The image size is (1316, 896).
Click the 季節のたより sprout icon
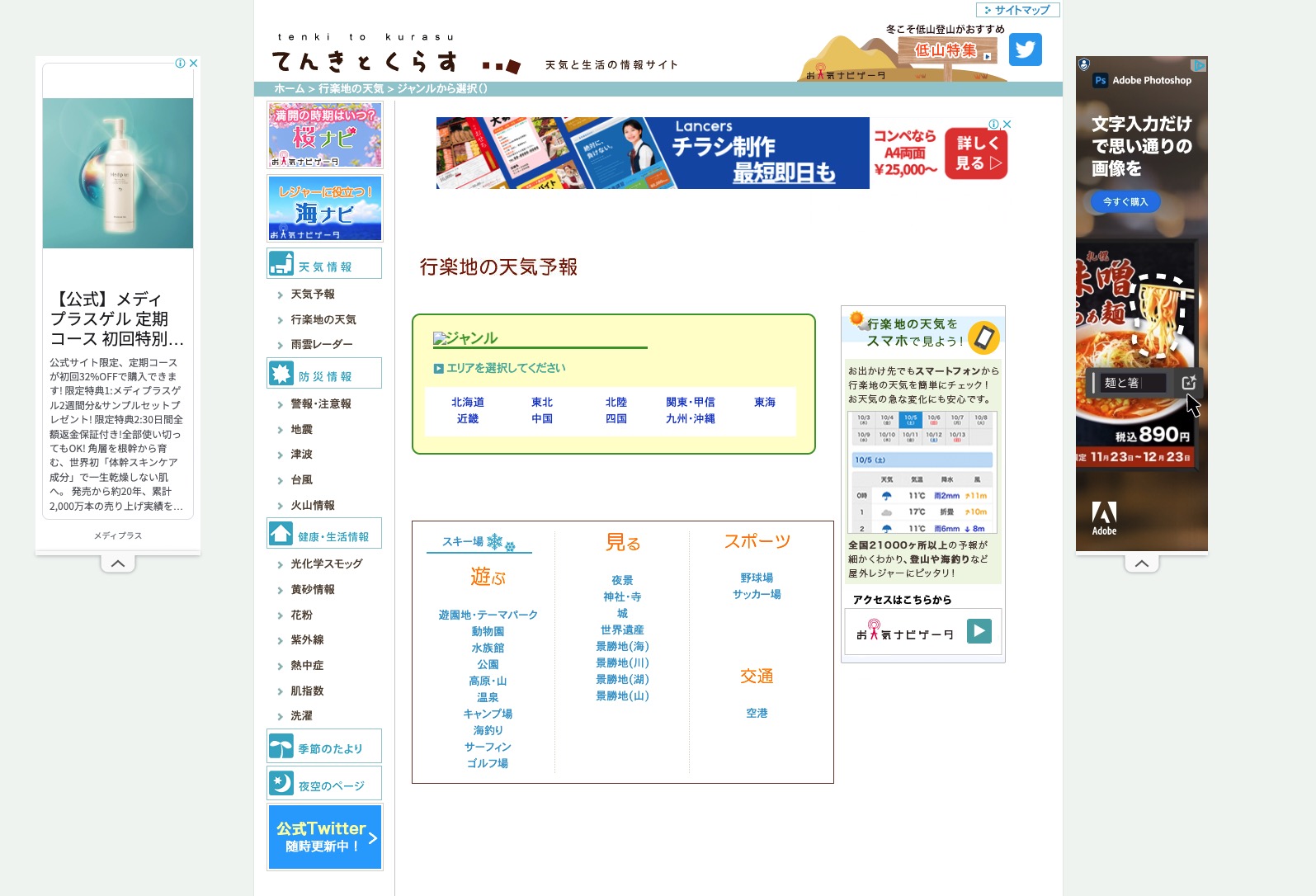[x=281, y=747]
